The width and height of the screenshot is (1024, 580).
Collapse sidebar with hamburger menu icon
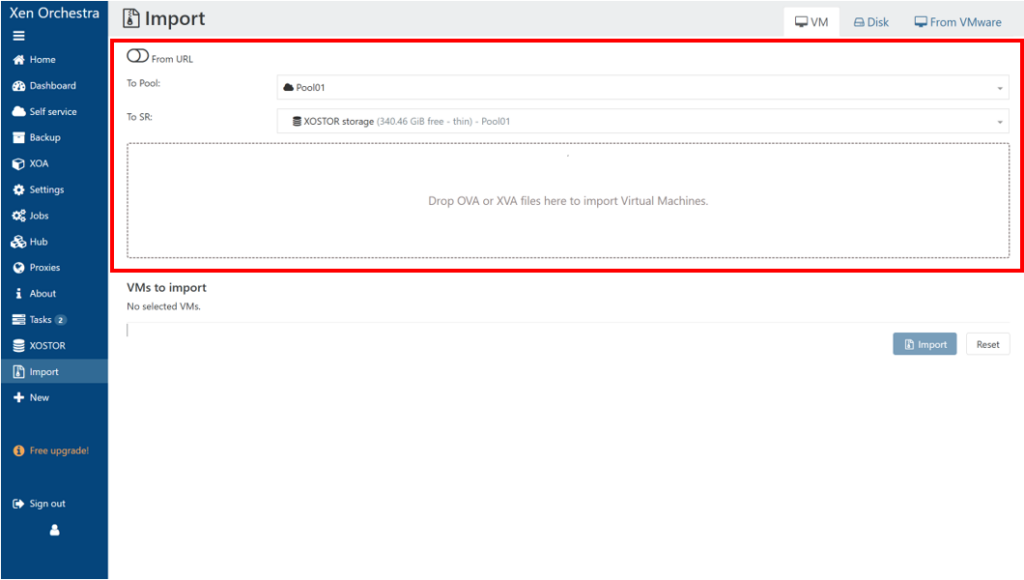tap(18, 35)
